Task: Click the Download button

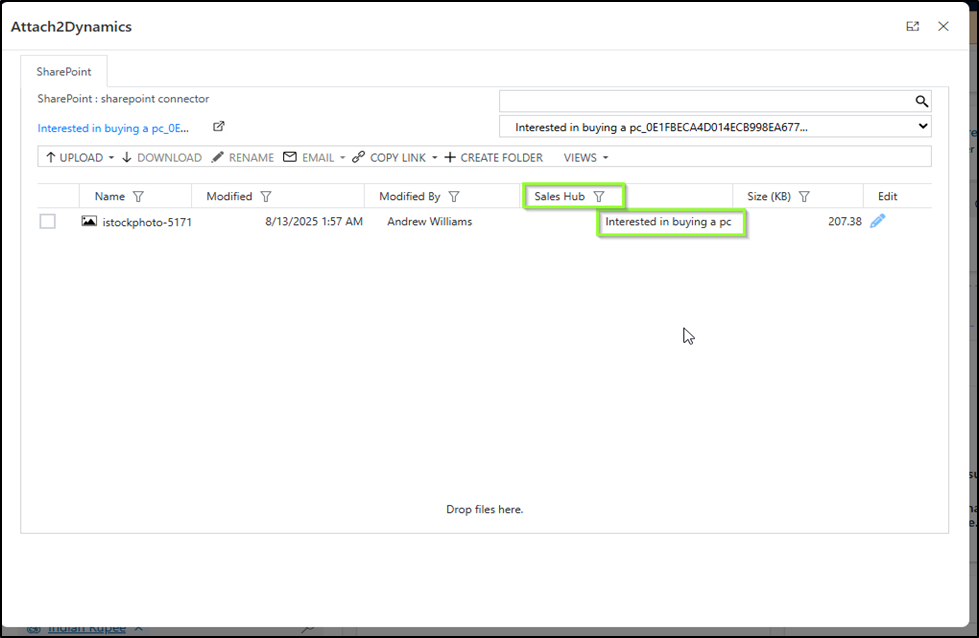Action: coord(161,158)
